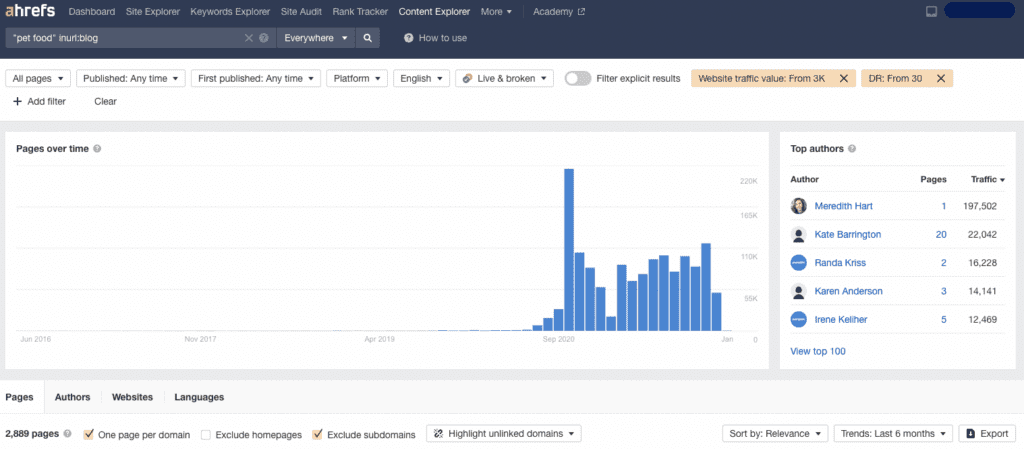The width and height of the screenshot is (1024, 449).
Task: Open Everywhere search scope dropdown
Action: [x=316, y=38]
